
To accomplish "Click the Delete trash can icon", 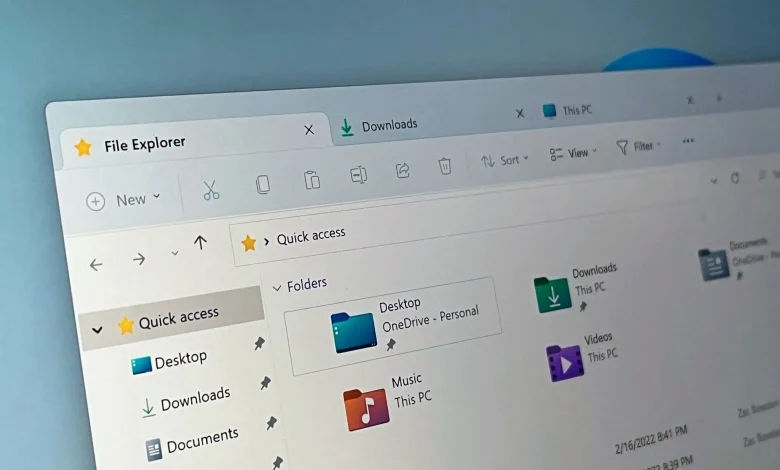I will tap(445, 166).
